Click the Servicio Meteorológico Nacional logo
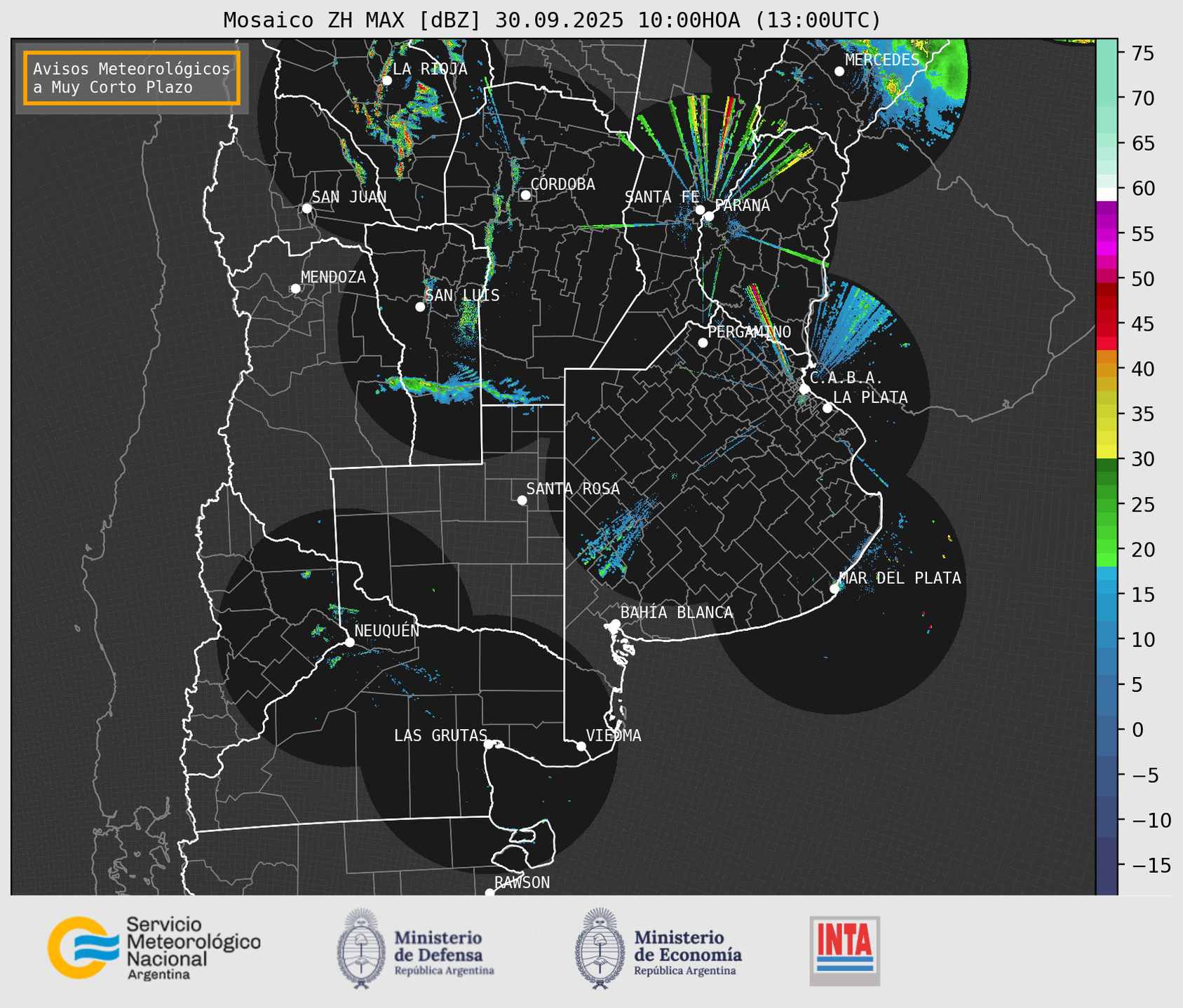This screenshot has height=1008, width=1183. tap(154, 948)
